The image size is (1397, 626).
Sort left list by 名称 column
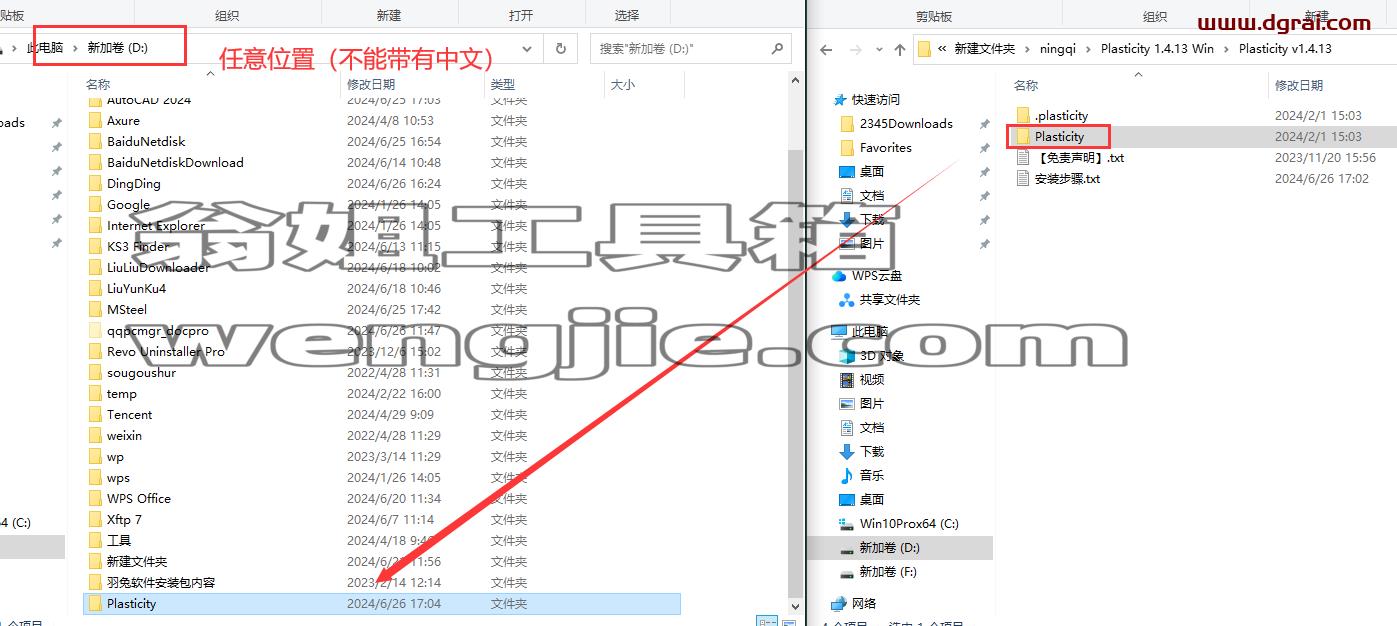pyautogui.click(x=98, y=85)
